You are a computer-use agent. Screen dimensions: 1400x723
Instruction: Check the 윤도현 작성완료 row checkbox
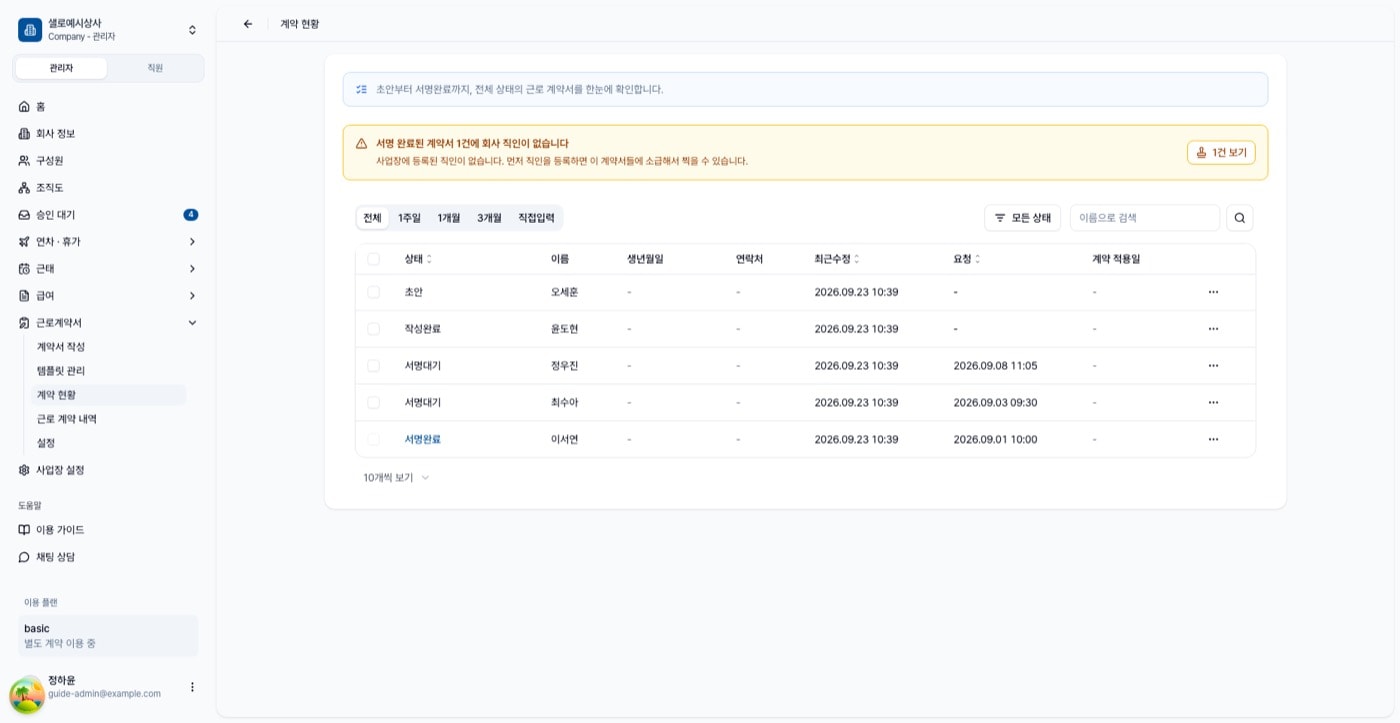[x=373, y=329]
